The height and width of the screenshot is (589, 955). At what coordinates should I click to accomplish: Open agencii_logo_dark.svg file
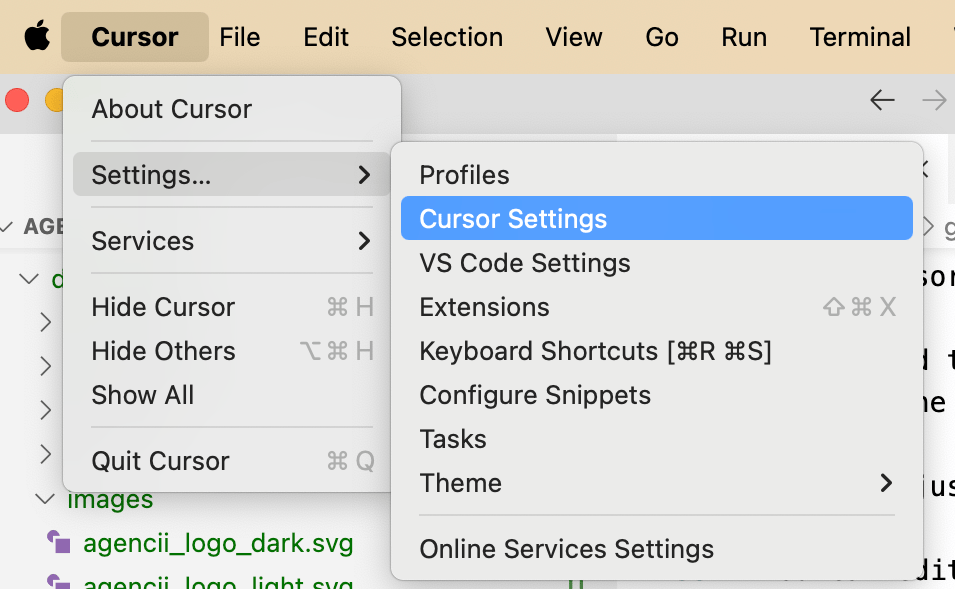pos(218,543)
